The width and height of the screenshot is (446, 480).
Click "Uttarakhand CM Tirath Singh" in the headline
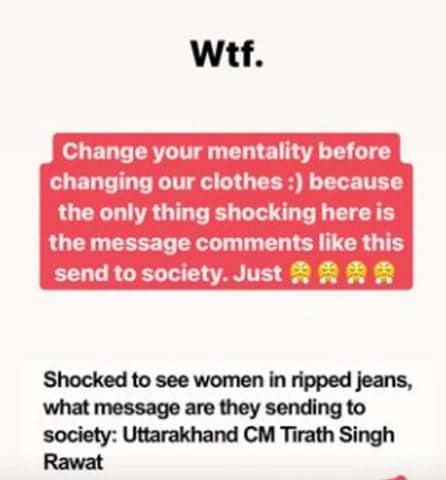pyautogui.click(x=258, y=435)
